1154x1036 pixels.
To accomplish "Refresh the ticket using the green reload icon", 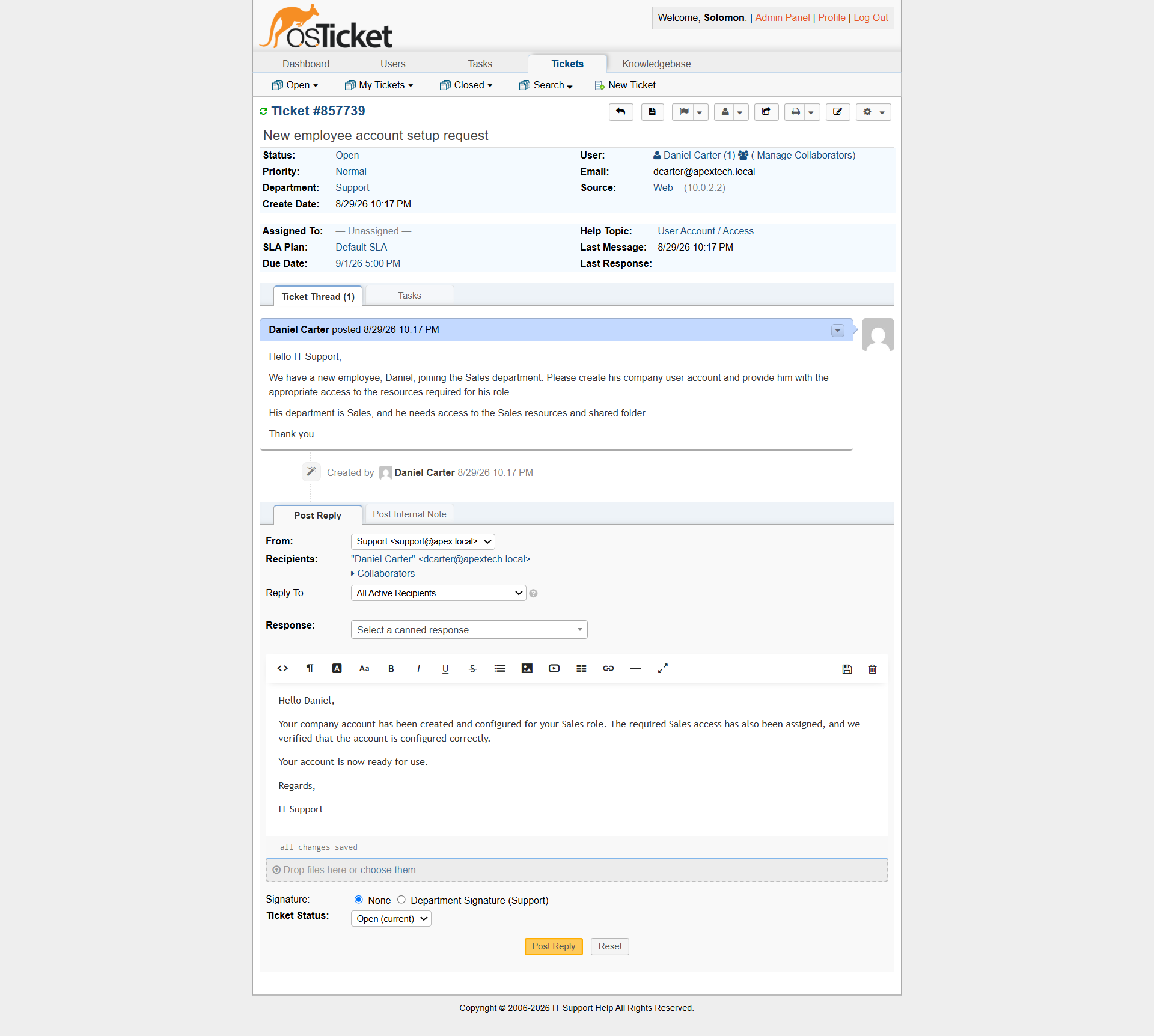I will coord(263,111).
